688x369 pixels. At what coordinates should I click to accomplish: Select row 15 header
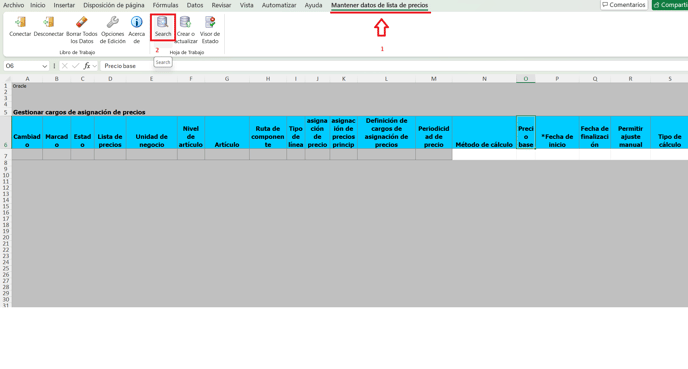point(6,206)
